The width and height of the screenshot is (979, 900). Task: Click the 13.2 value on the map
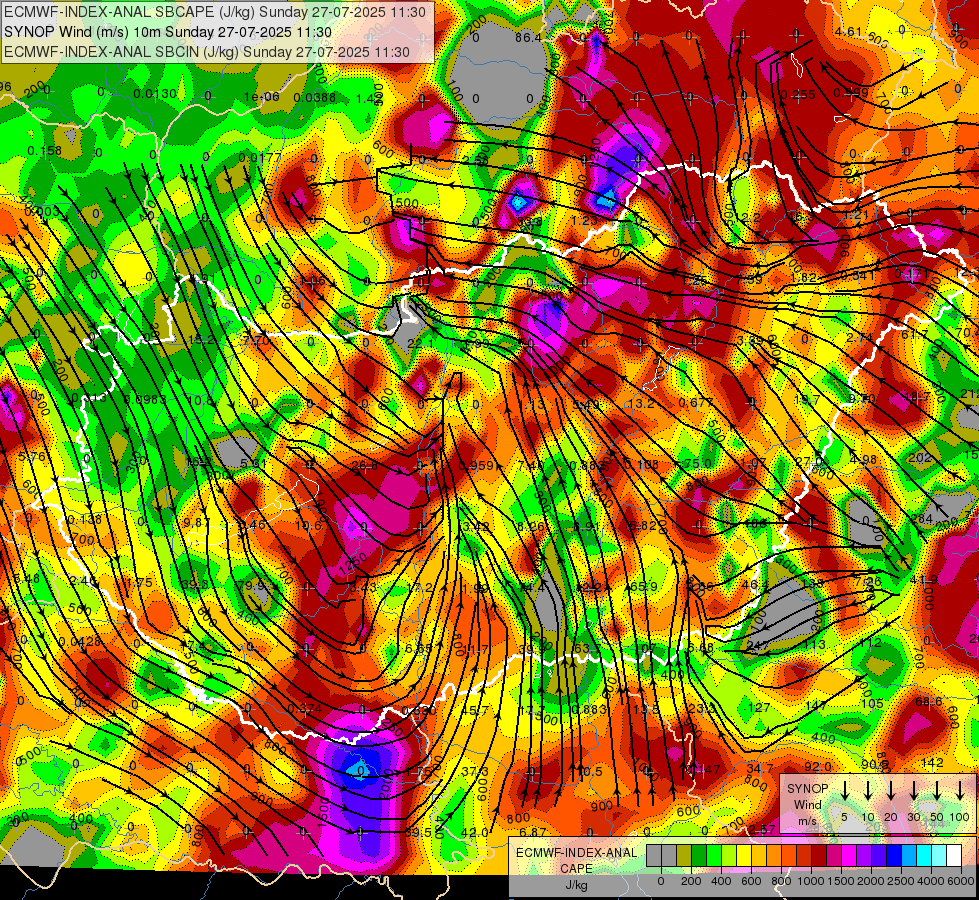641,403
